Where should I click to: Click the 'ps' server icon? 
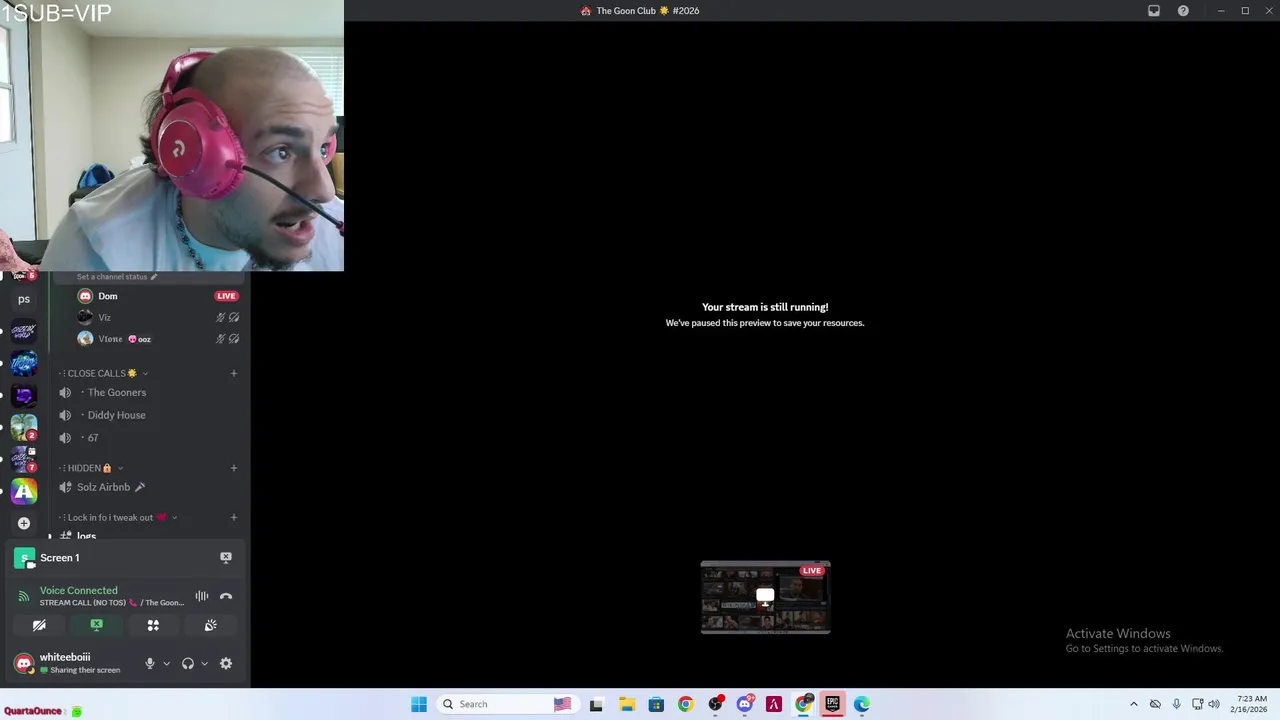(x=24, y=299)
